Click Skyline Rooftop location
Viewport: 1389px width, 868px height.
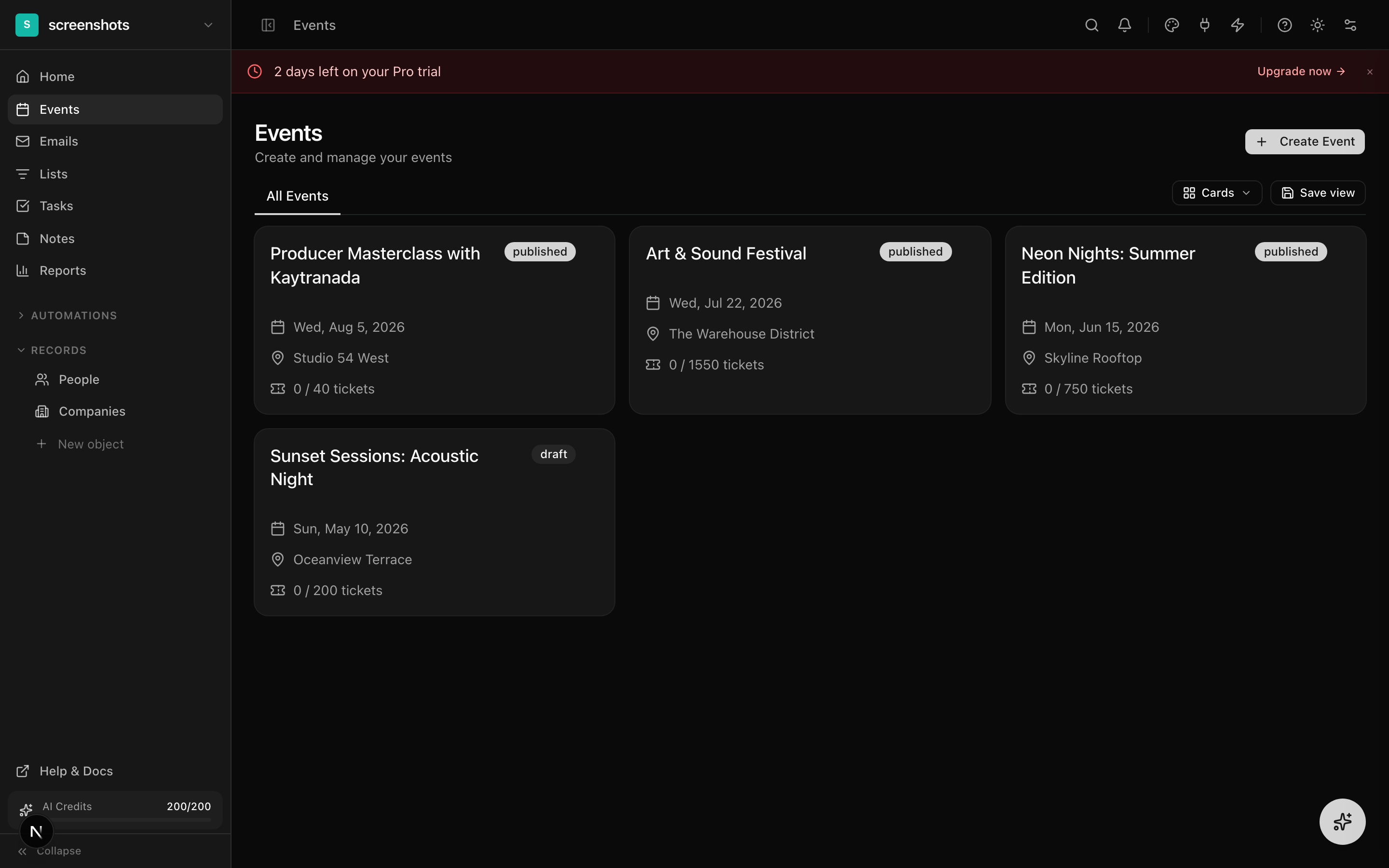[1093, 358]
